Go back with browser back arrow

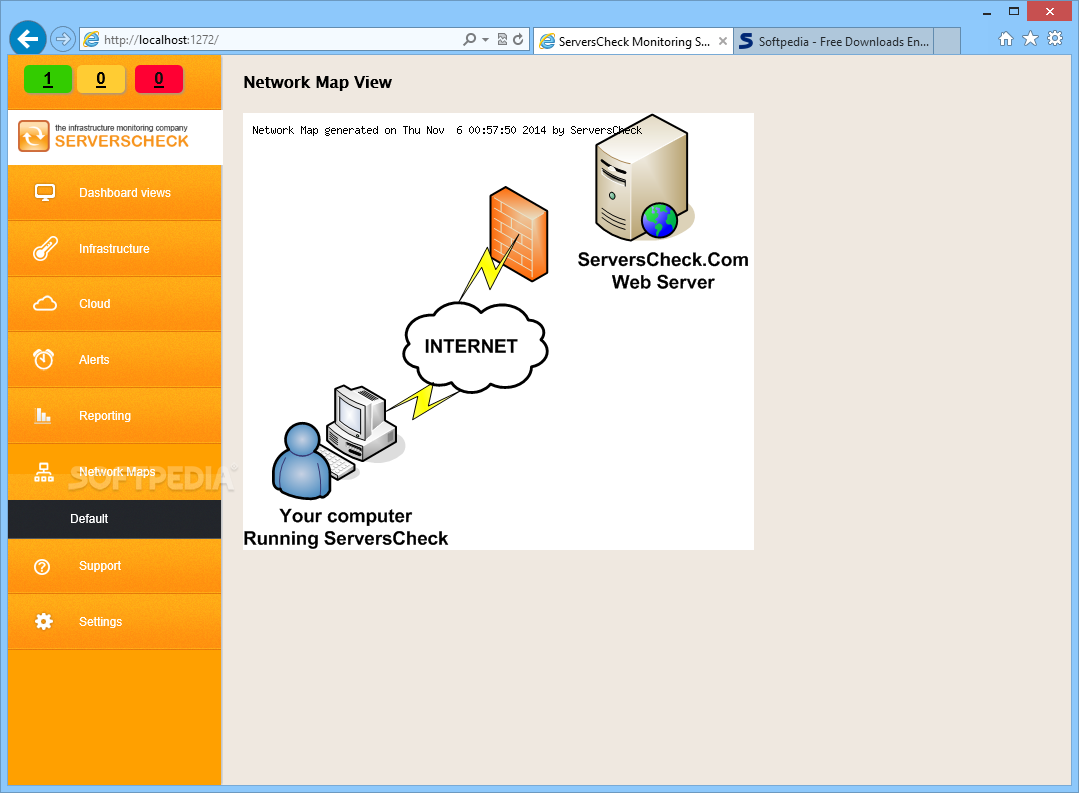point(28,39)
